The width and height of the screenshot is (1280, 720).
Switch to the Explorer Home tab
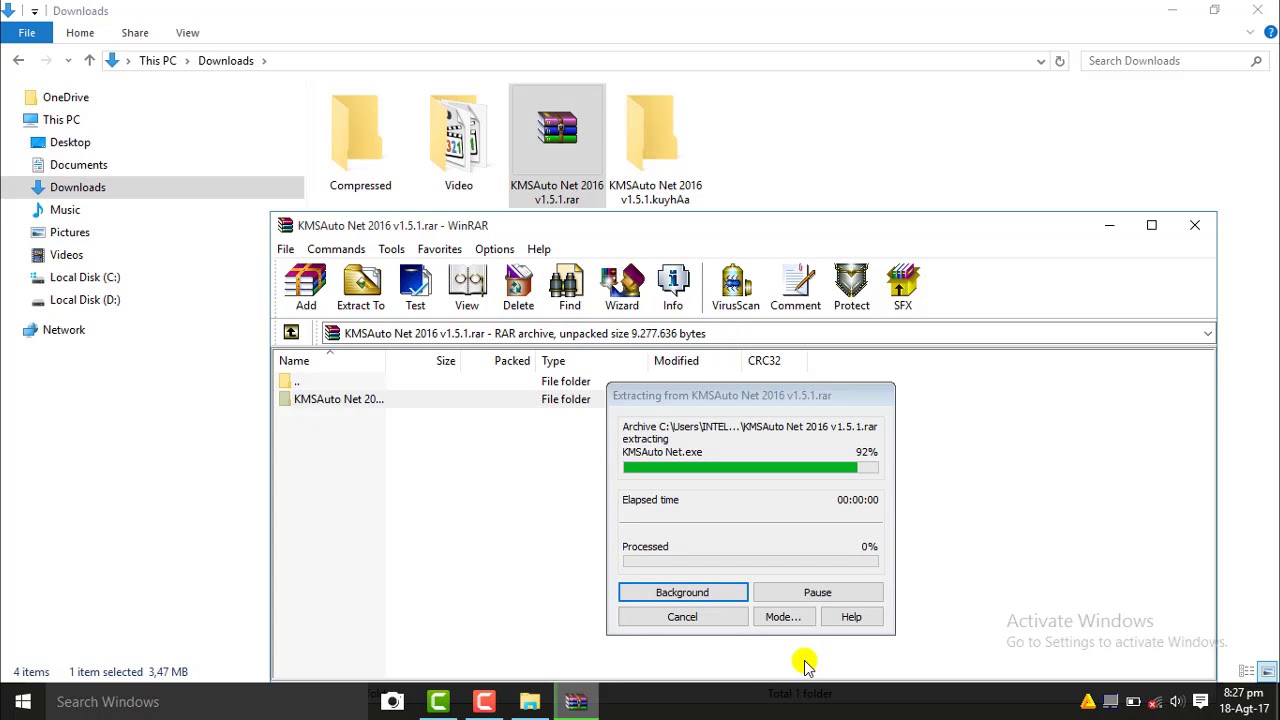point(80,33)
